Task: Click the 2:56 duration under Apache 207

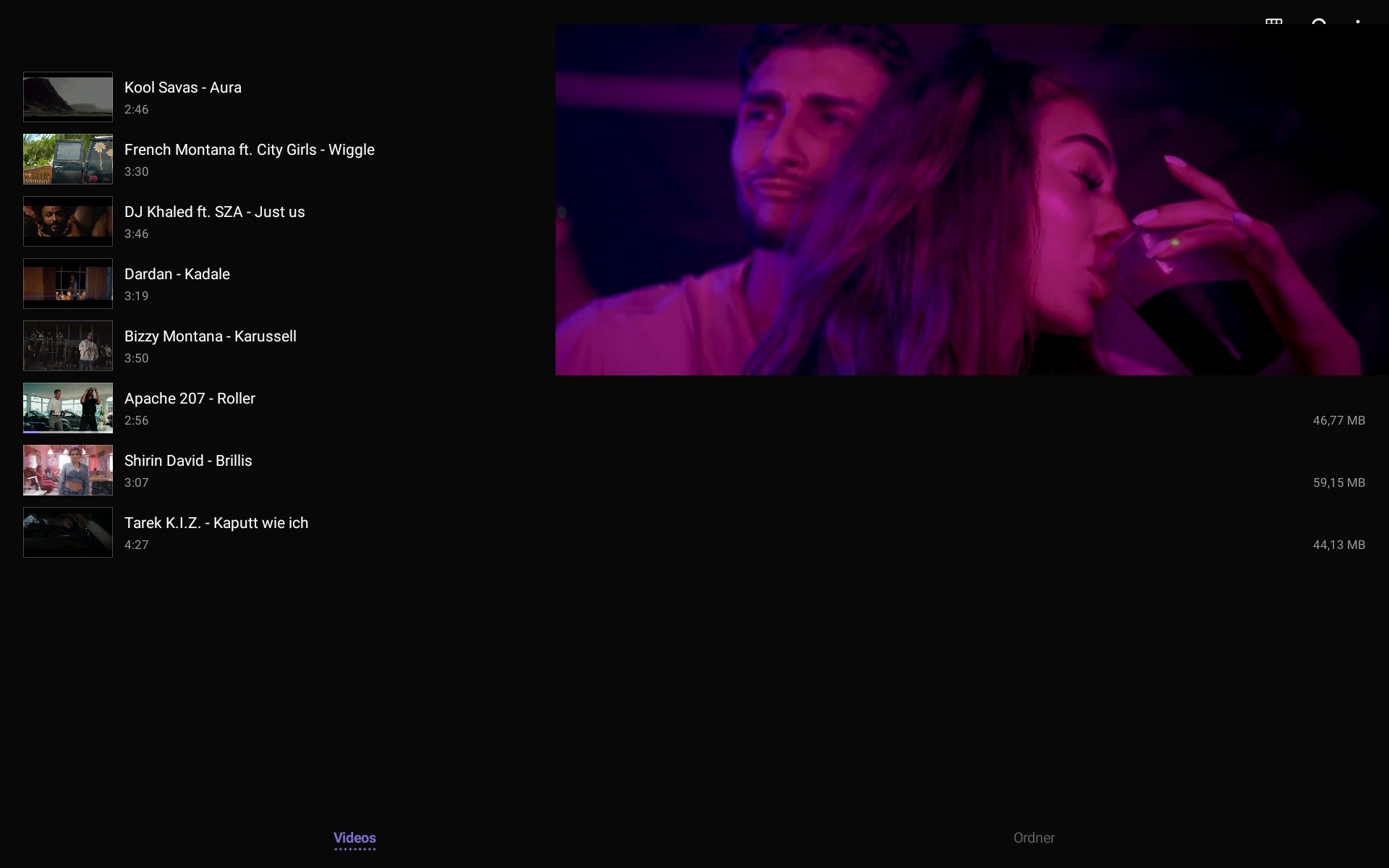Action: (136, 420)
